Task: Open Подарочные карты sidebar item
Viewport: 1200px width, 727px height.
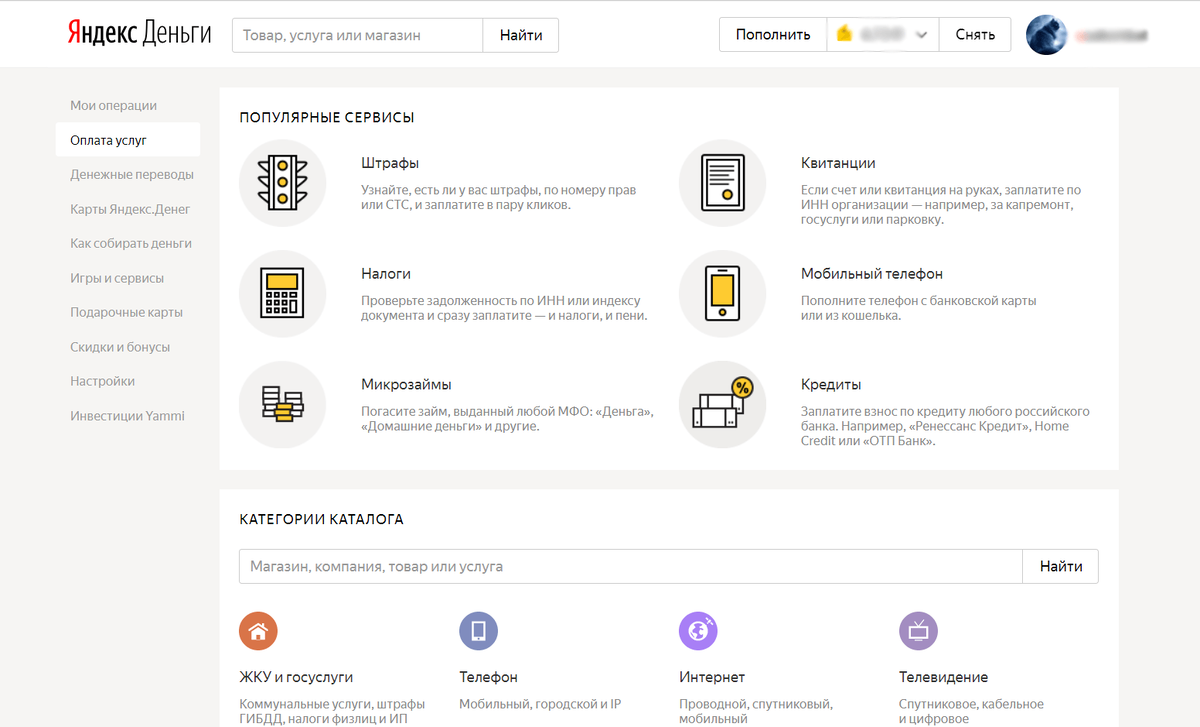Action: [x=126, y=312]
